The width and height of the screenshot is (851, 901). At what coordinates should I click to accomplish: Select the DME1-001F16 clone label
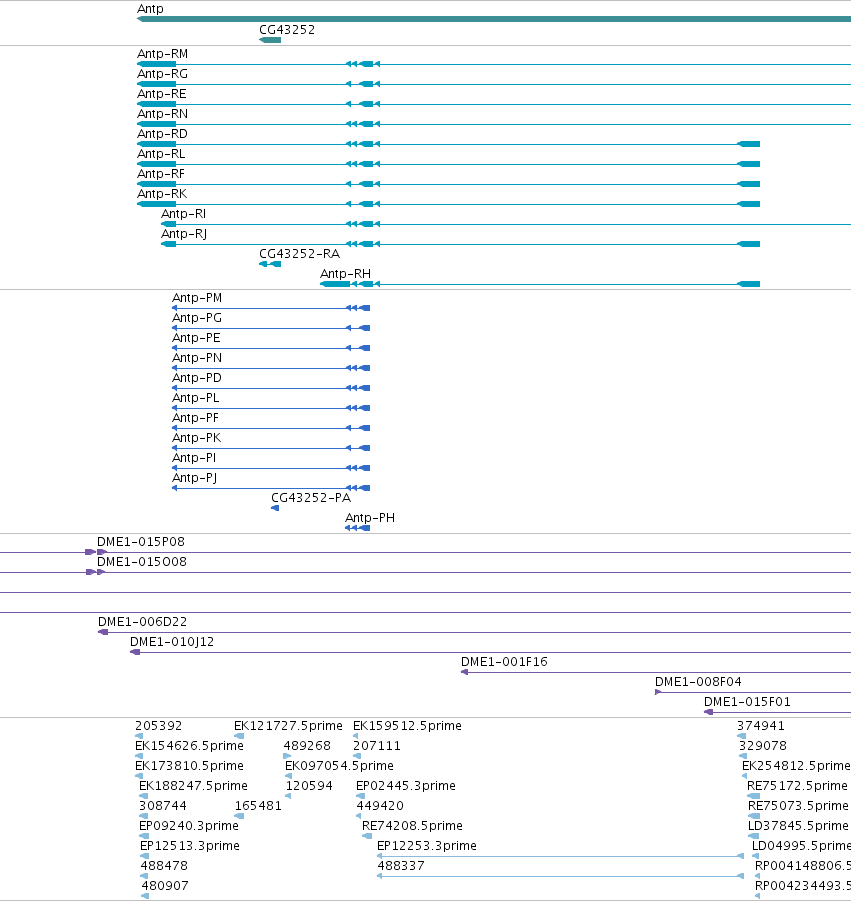(505, 662)
